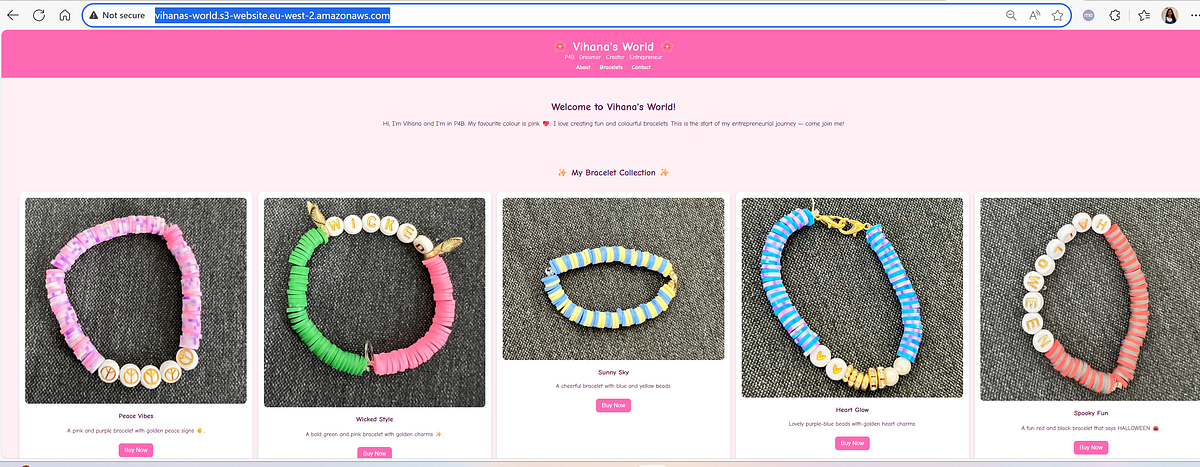Click Buy Now under Sunny Sky
Viewport: 1200px width, 467px height.
coord(613,405)
